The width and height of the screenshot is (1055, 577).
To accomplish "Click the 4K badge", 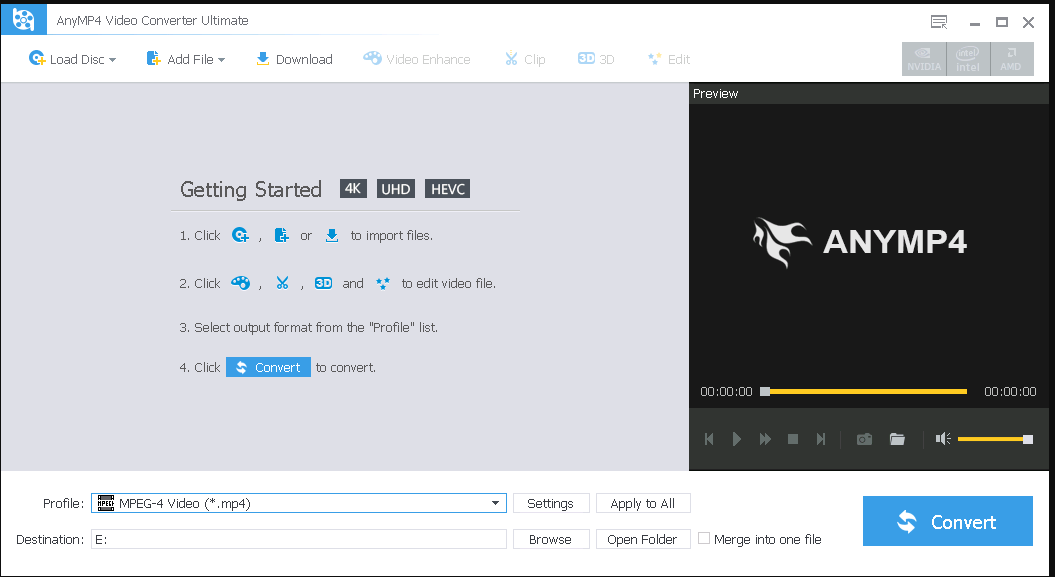I will pyautogui.click(x=353, y=189).
